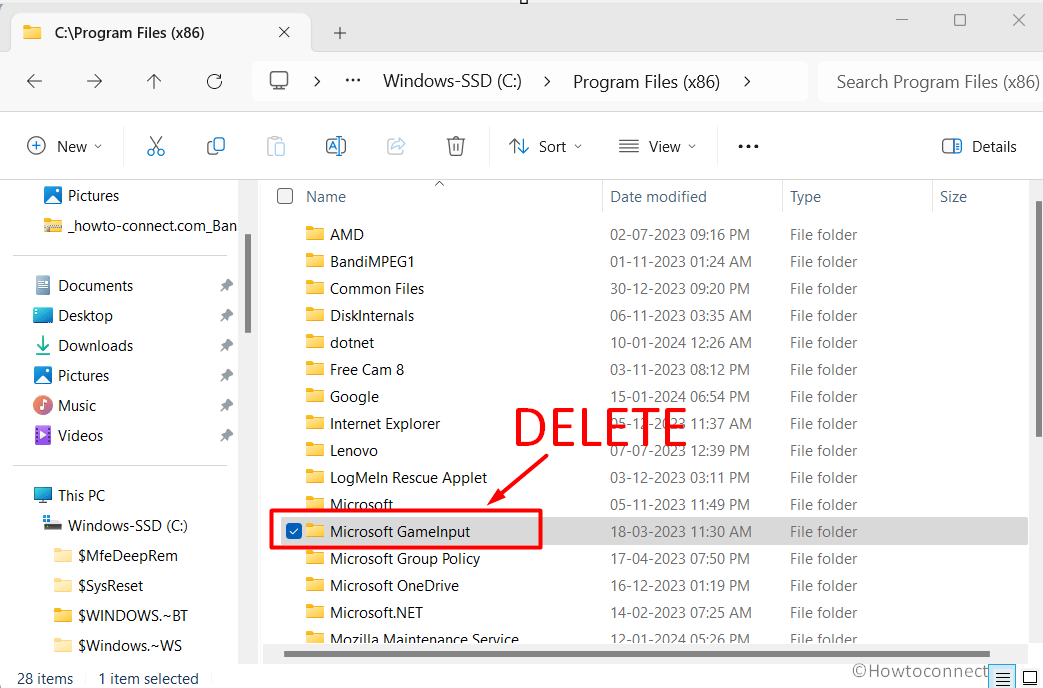Click the pin icon next to Music
The height and width of the screenshot is (688, 1043).
coord(226,405)
